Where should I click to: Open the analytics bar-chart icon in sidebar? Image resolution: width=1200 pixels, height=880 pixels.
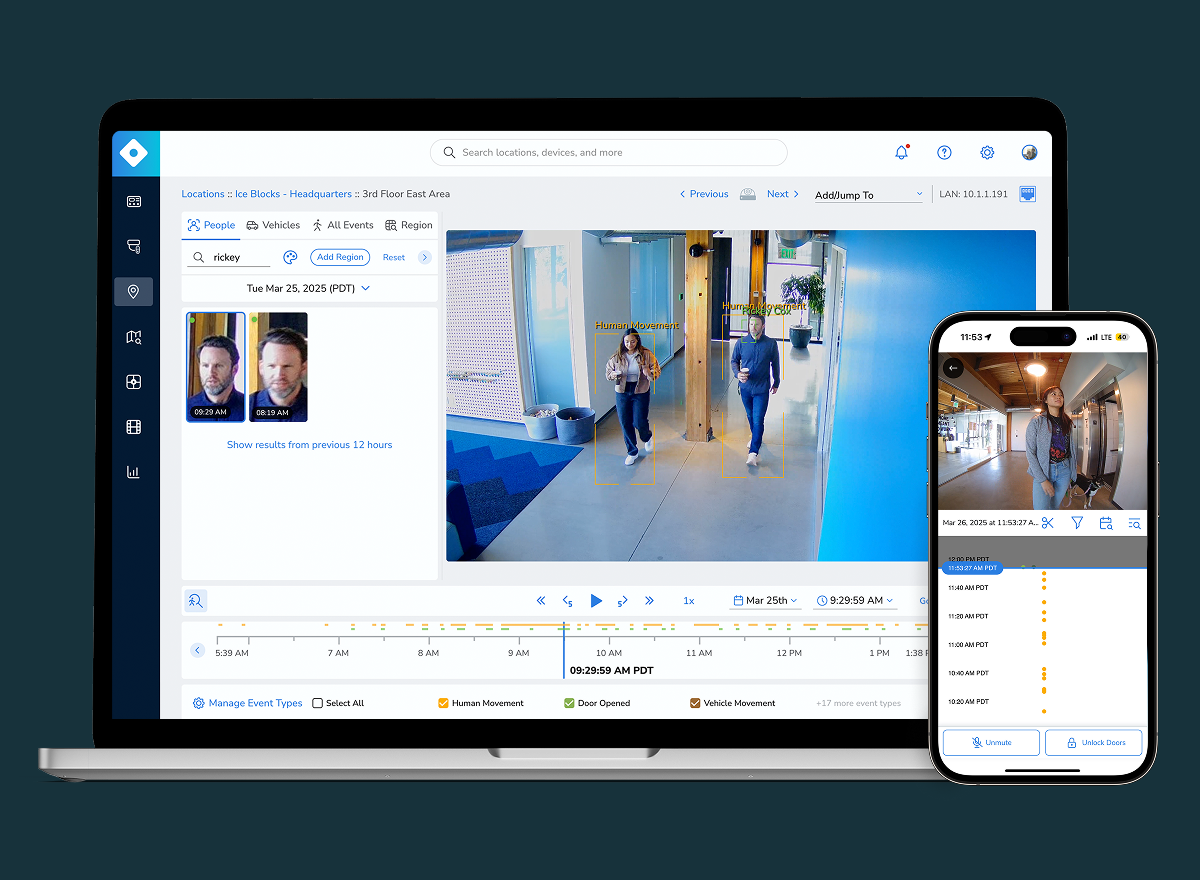point(134,471)
